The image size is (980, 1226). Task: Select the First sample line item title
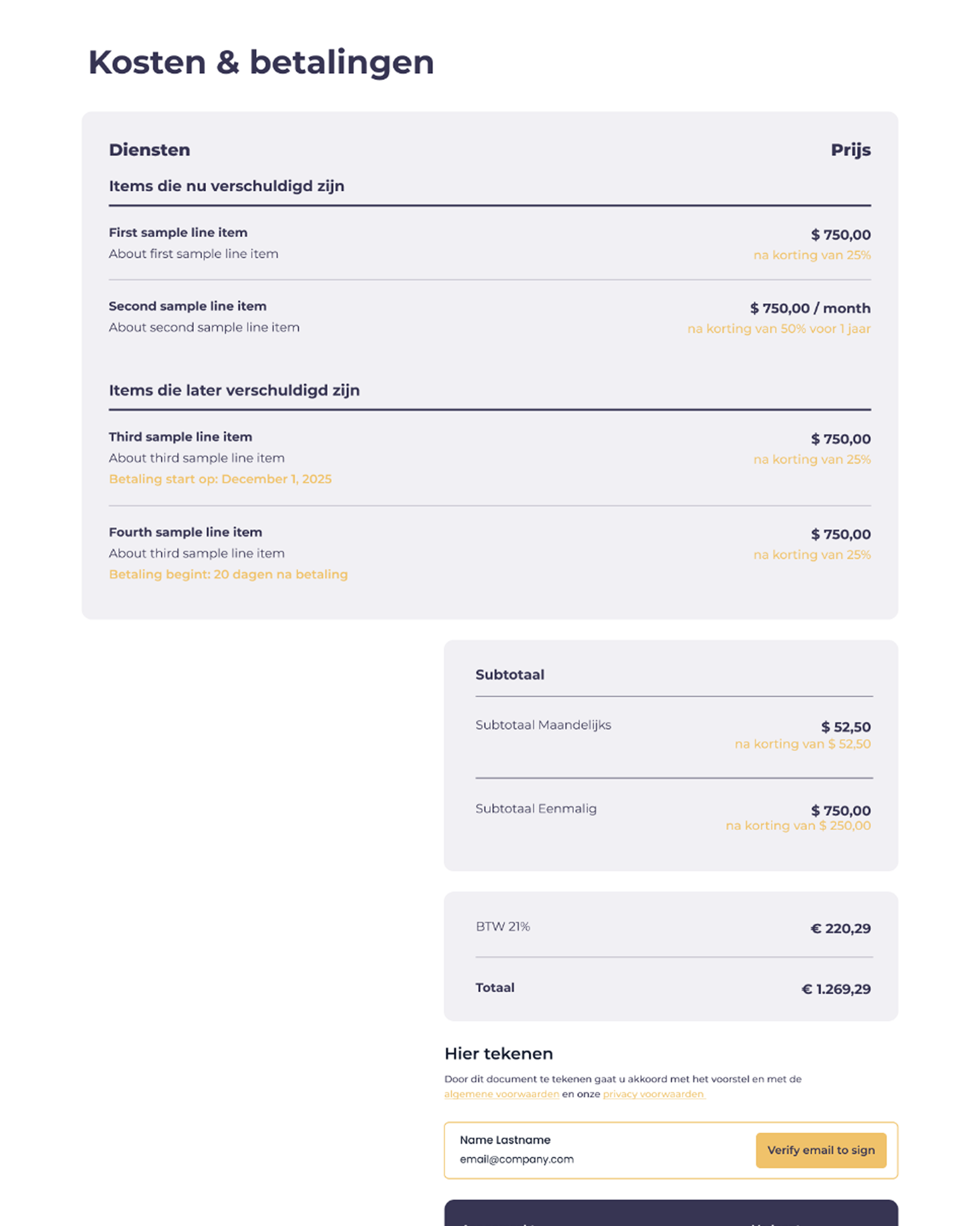click(178, 233)
